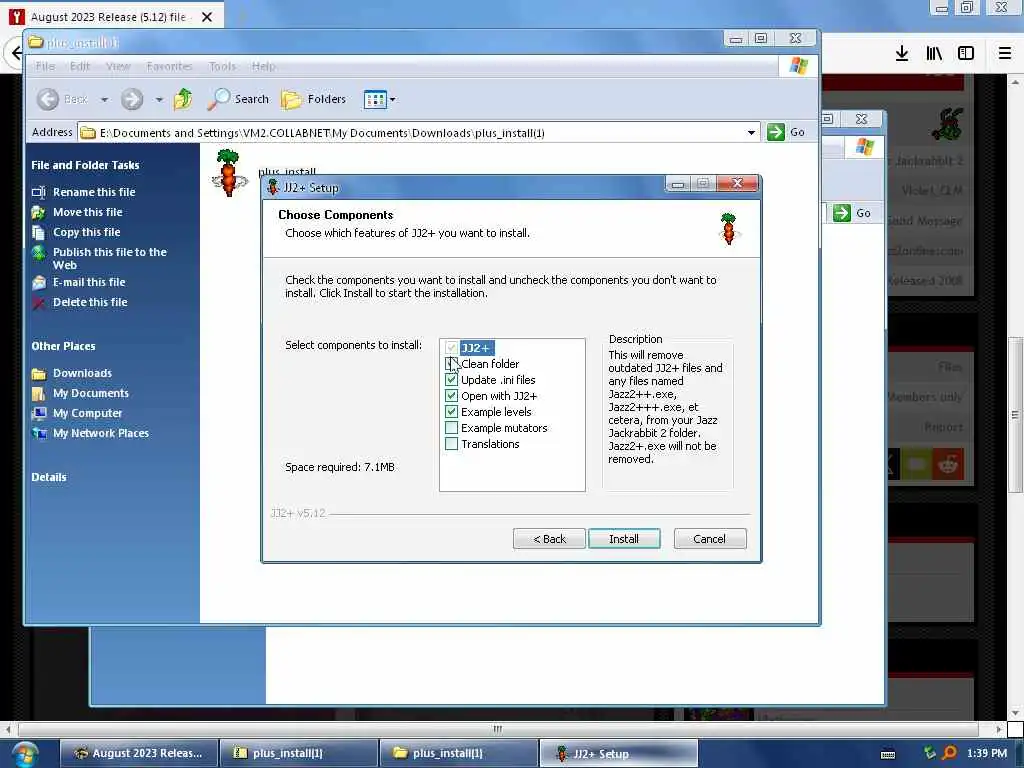Click the browser vertical scrollbar

1015,415
